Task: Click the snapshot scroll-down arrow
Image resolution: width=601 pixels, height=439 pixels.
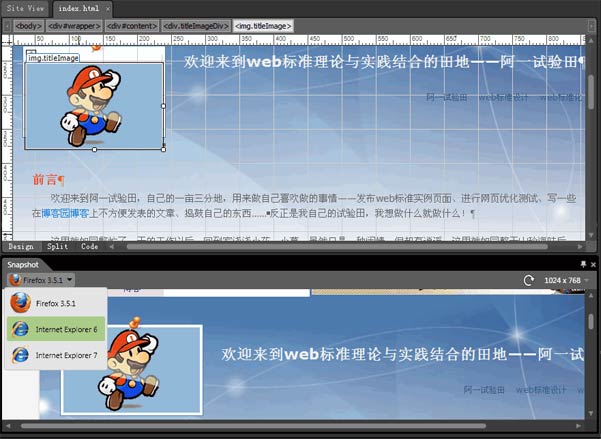Action: point(591,414)
